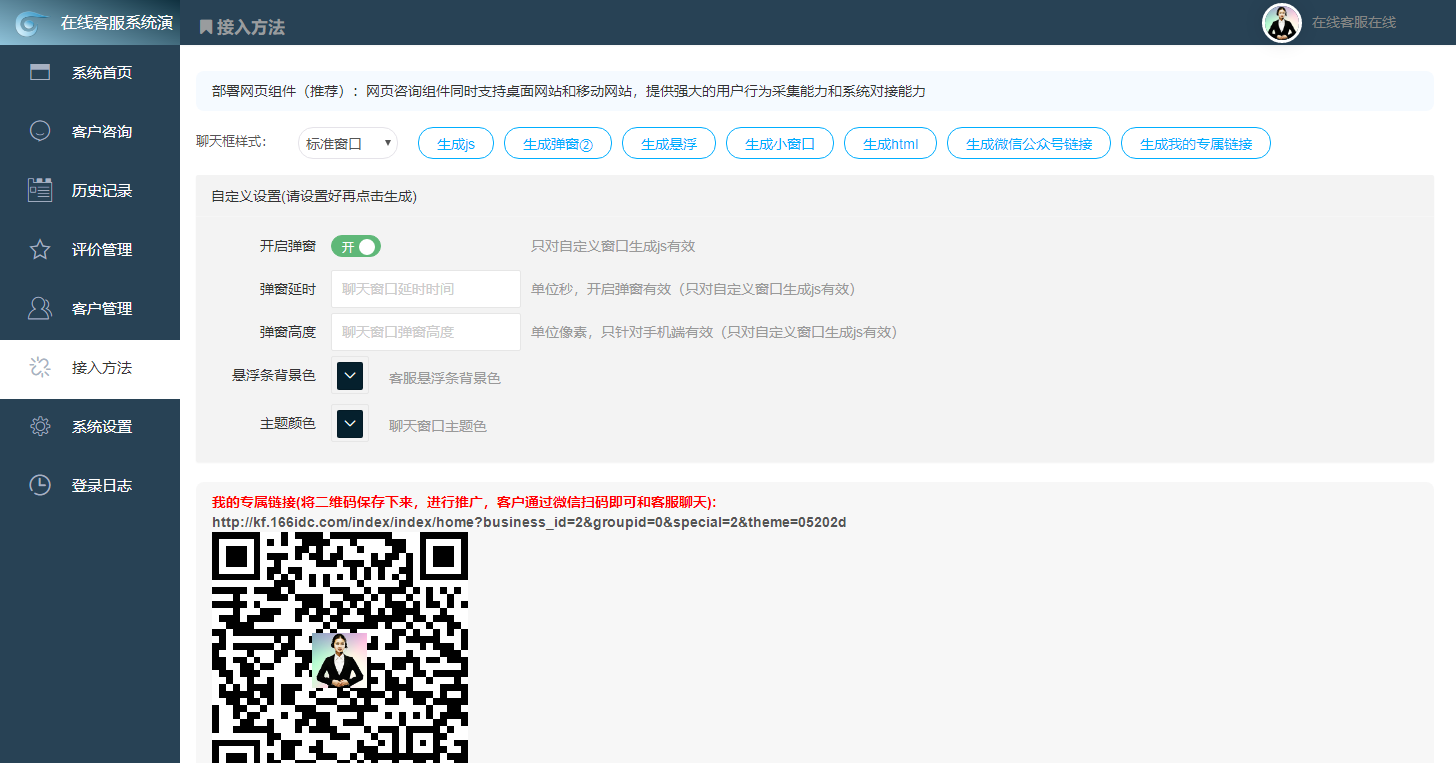Click the 系统首页 window icon in sidebar
This screenshot has height=763, width=1456.
tap(40, 72)
